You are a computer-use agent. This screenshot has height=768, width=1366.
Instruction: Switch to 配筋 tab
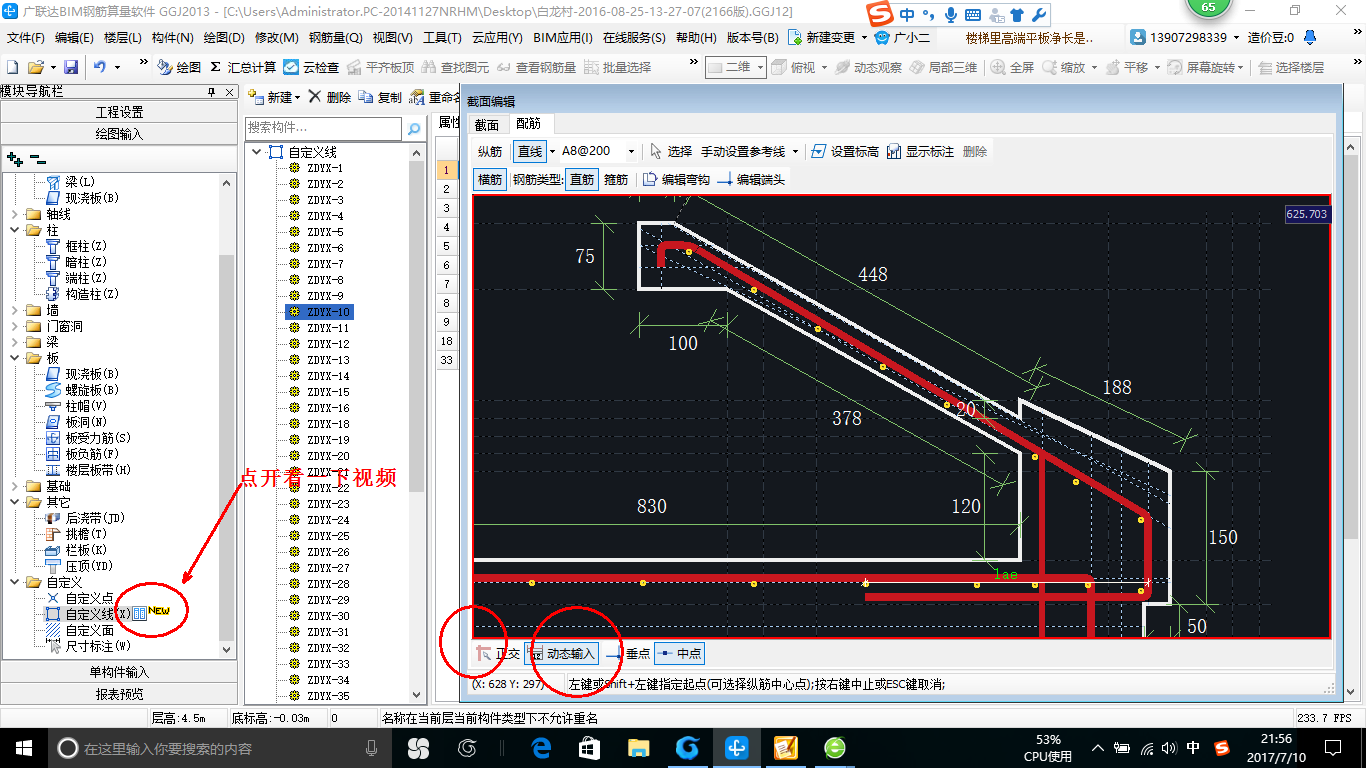click(528, 124)
